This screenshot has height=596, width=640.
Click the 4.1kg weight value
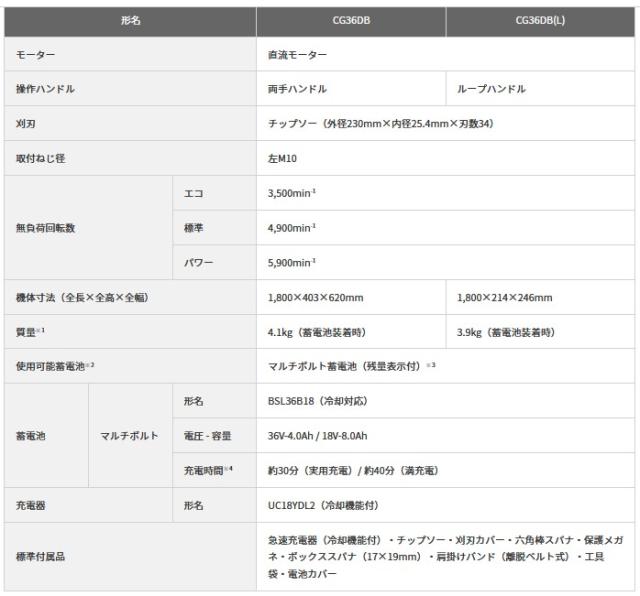coord(317,332)
